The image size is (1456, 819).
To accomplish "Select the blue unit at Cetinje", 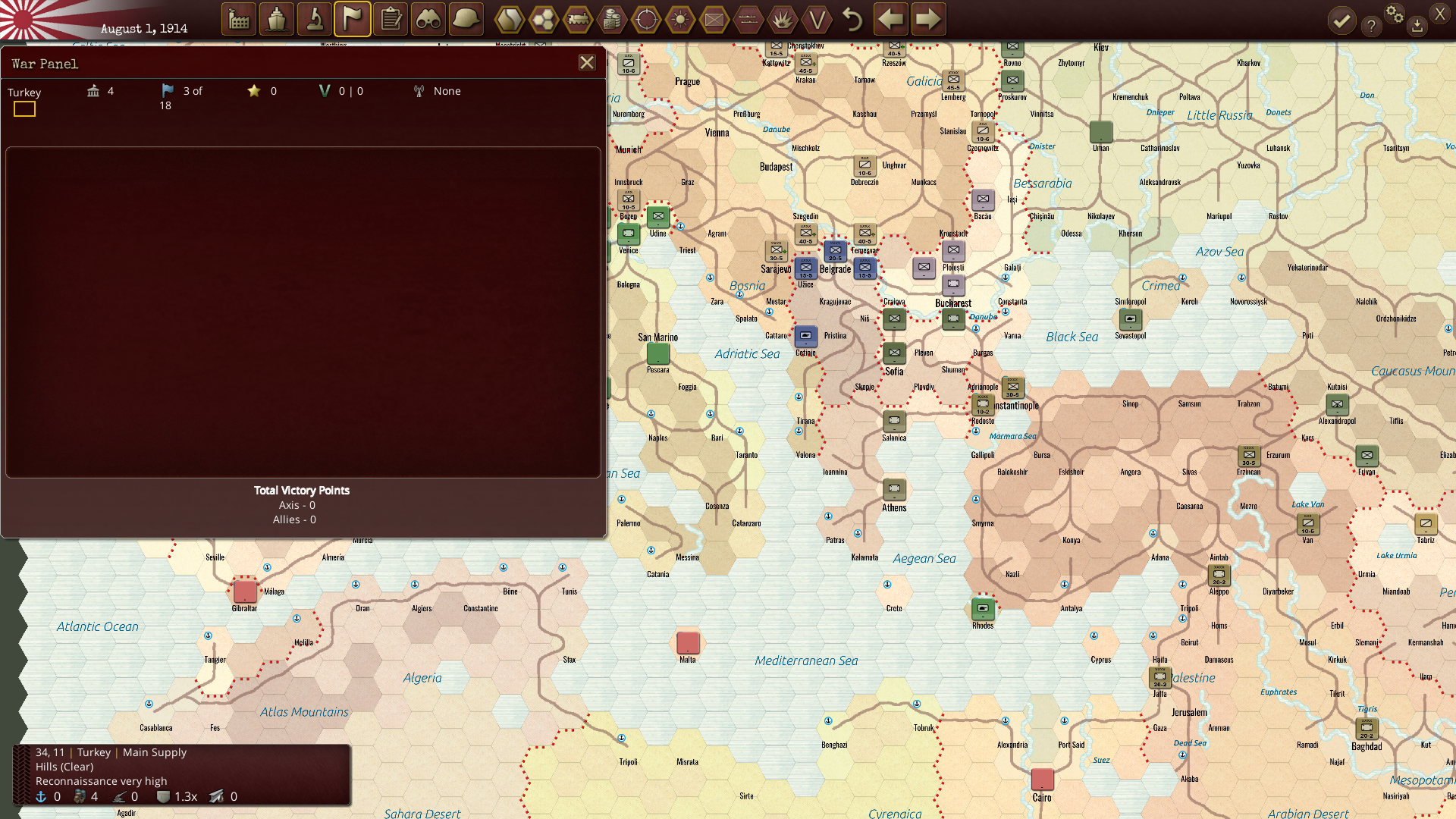I will pos(805,336).
